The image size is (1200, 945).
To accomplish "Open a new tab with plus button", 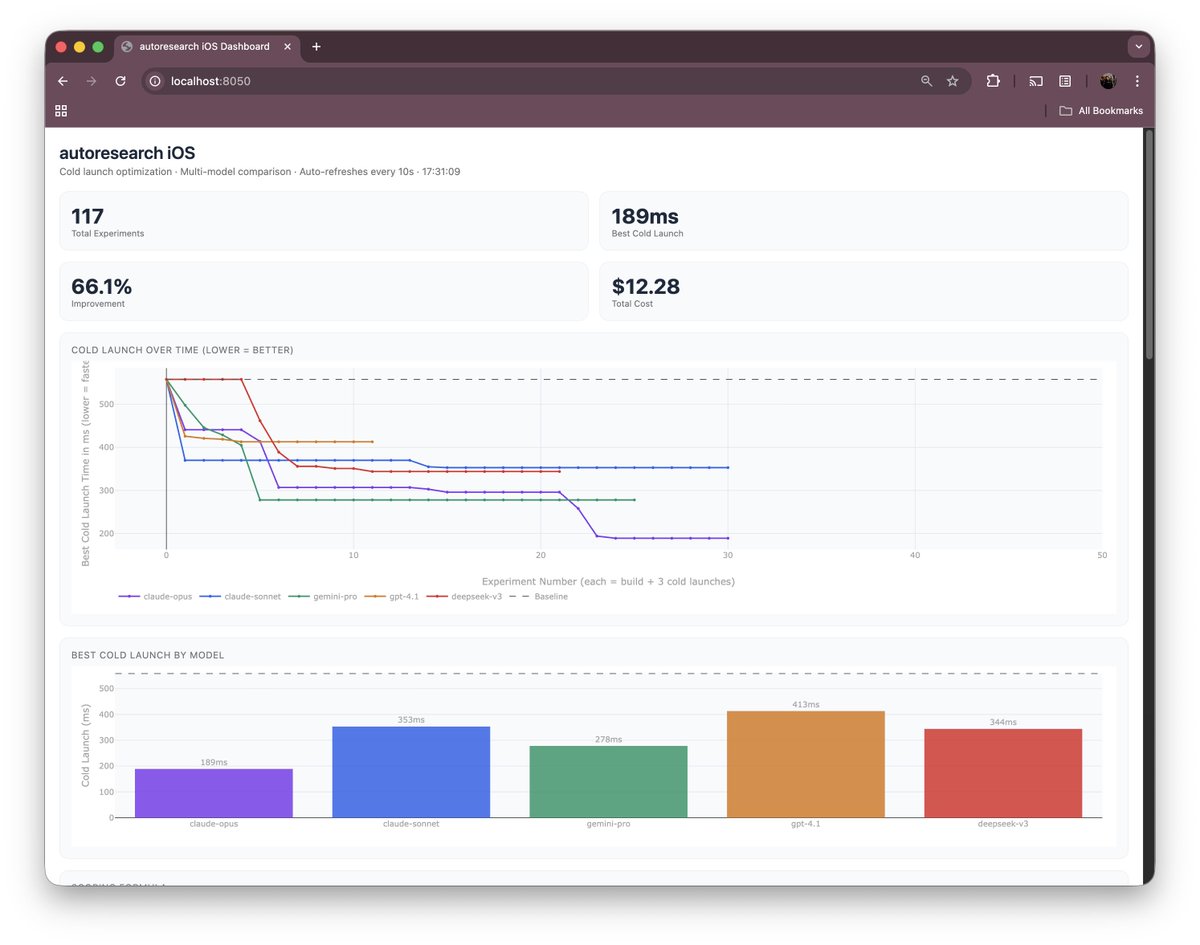I will tap(316, 47).
